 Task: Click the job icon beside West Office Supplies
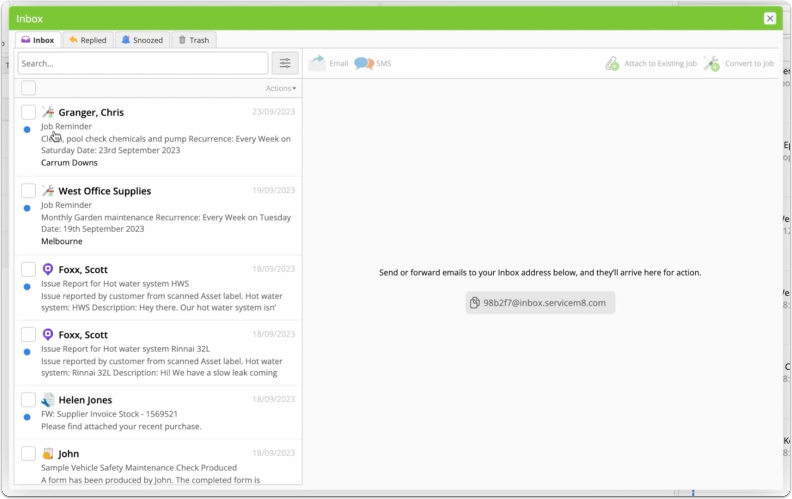[48, 190]
